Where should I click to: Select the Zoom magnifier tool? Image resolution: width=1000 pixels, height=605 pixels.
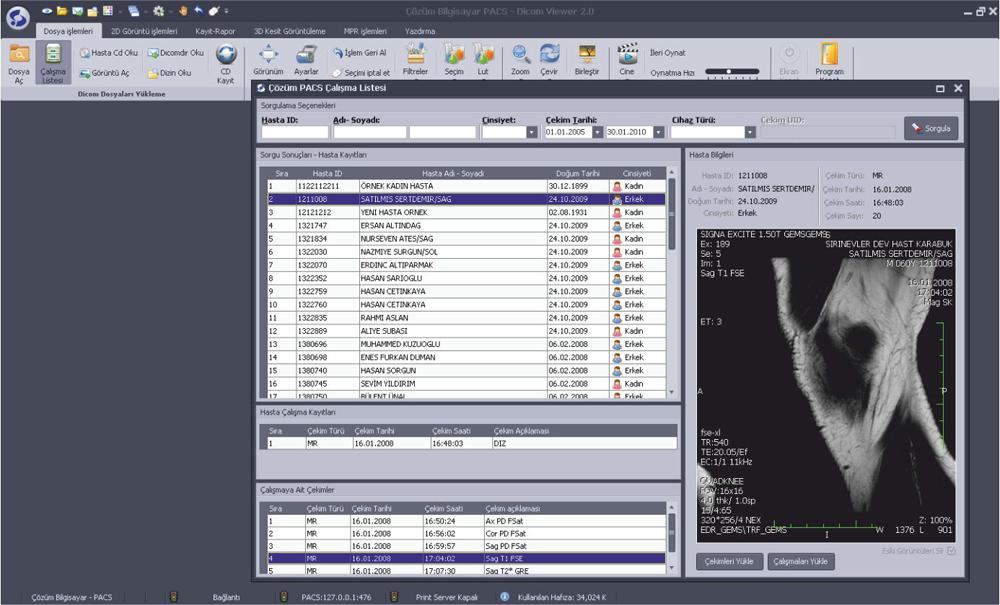point(520,61)
